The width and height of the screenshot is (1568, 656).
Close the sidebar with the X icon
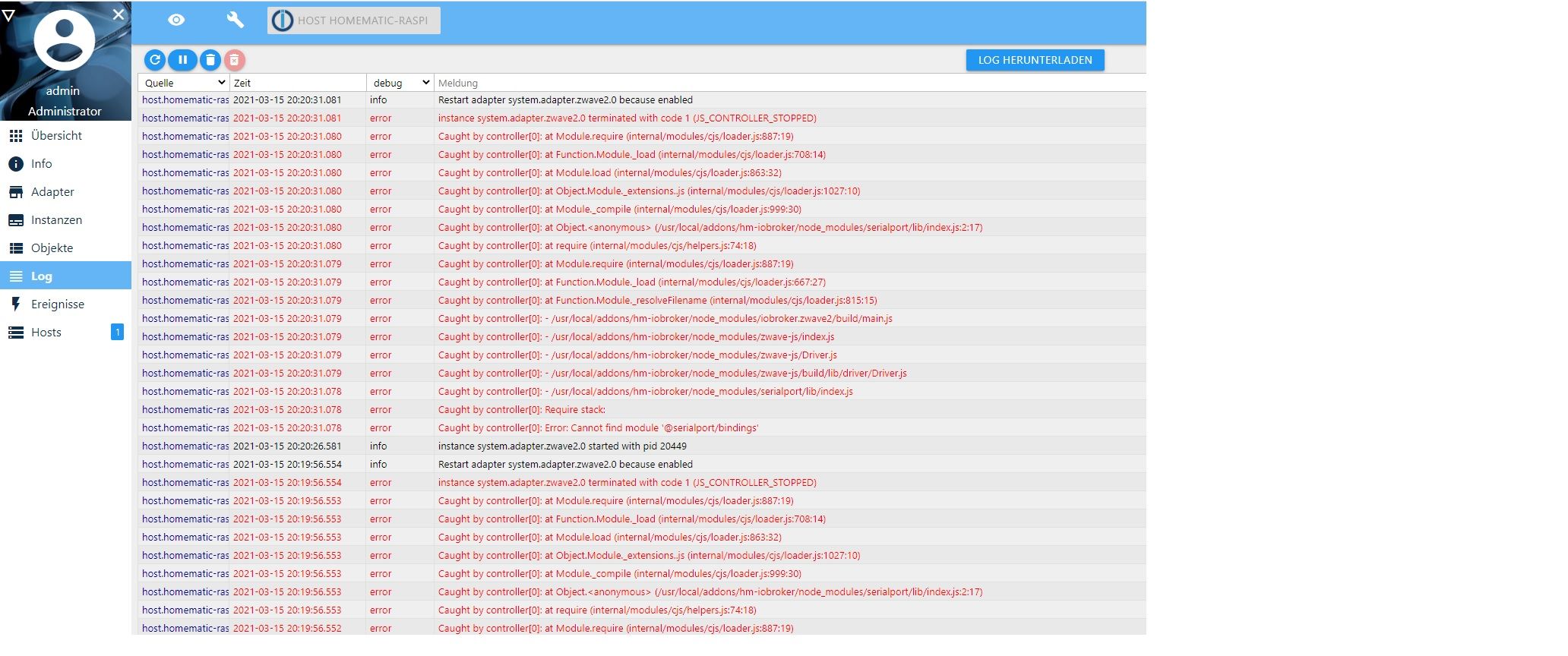coord(119,14)
